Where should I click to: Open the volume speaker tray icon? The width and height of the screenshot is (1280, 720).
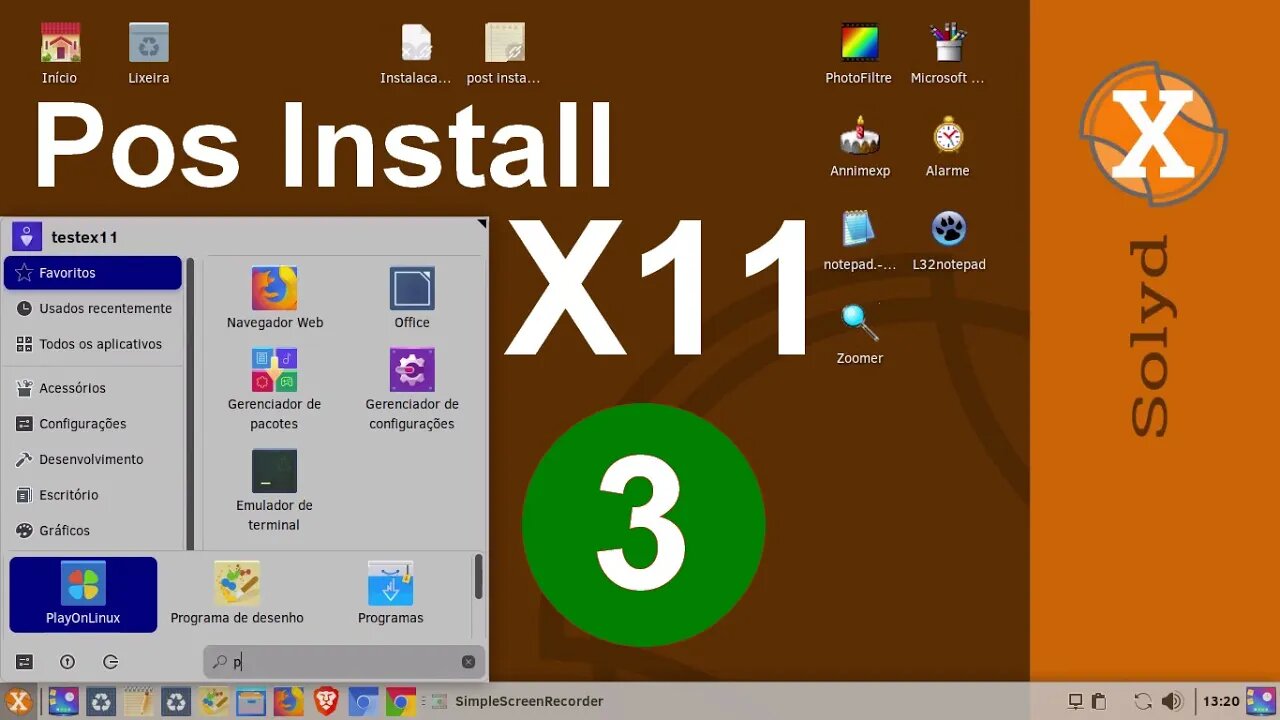[x=1172, y=701]
